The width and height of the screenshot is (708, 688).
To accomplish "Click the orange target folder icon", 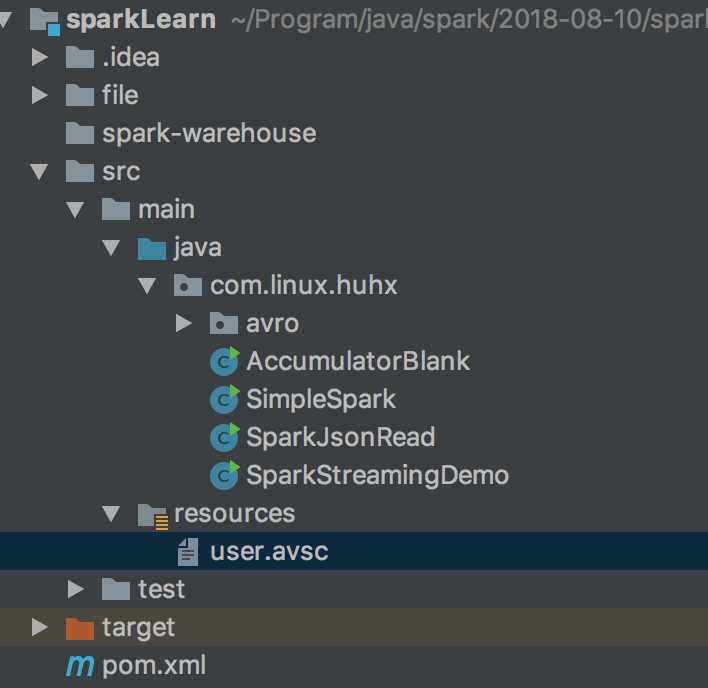I will point(79,627).
